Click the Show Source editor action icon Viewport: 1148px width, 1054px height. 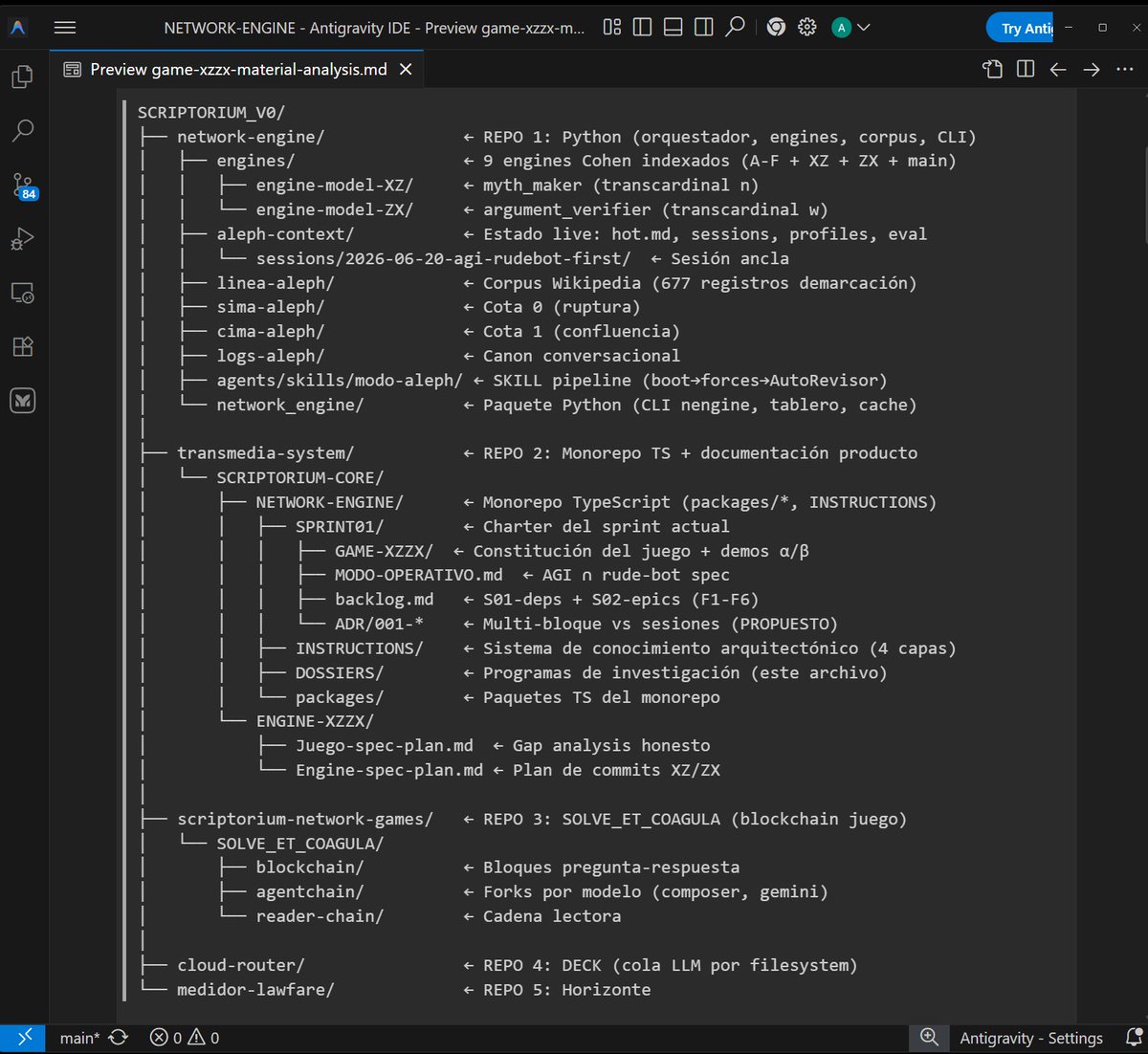(x=993, y=69)
